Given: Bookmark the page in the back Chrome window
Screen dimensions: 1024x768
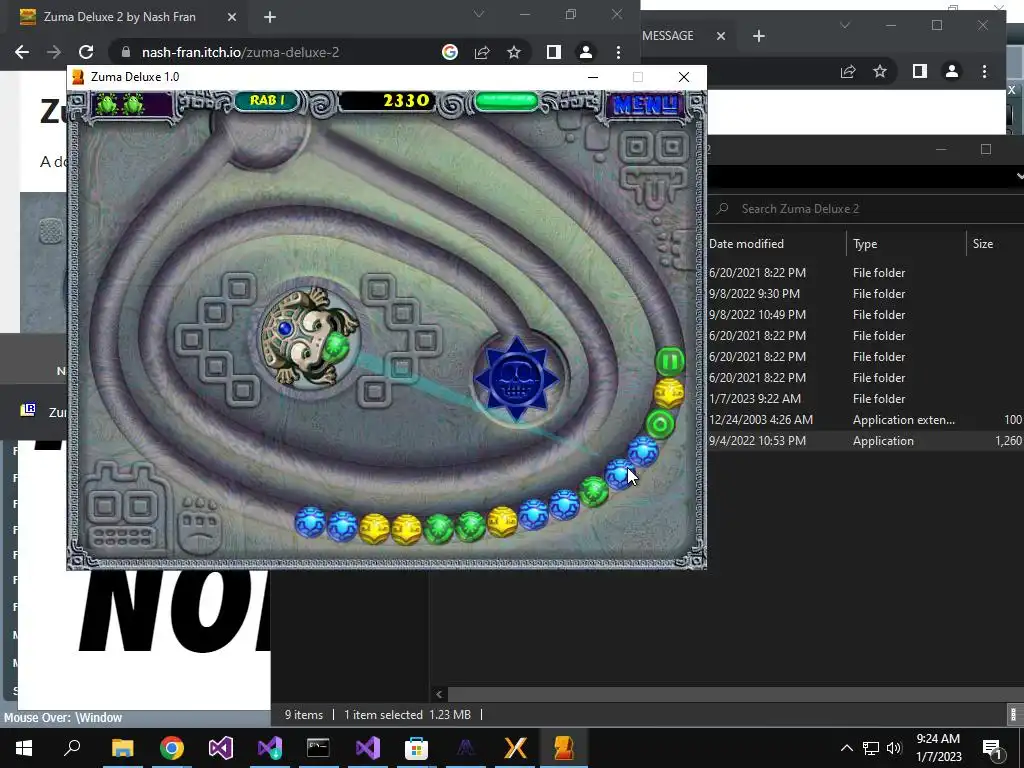Looking at the screenshot, I should 880,71.
